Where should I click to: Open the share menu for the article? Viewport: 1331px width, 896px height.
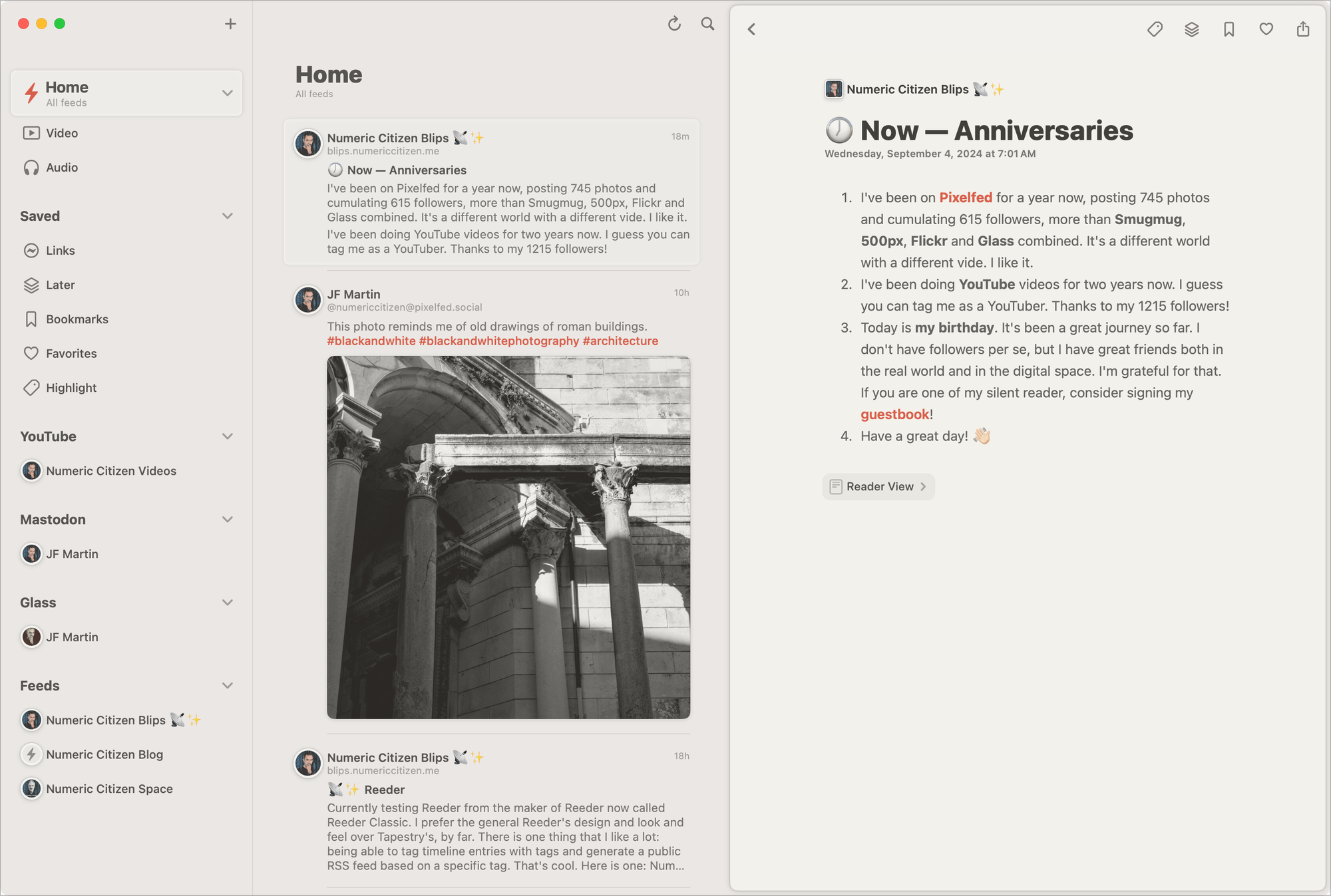pyautogui.click(x=1302, y=29)
